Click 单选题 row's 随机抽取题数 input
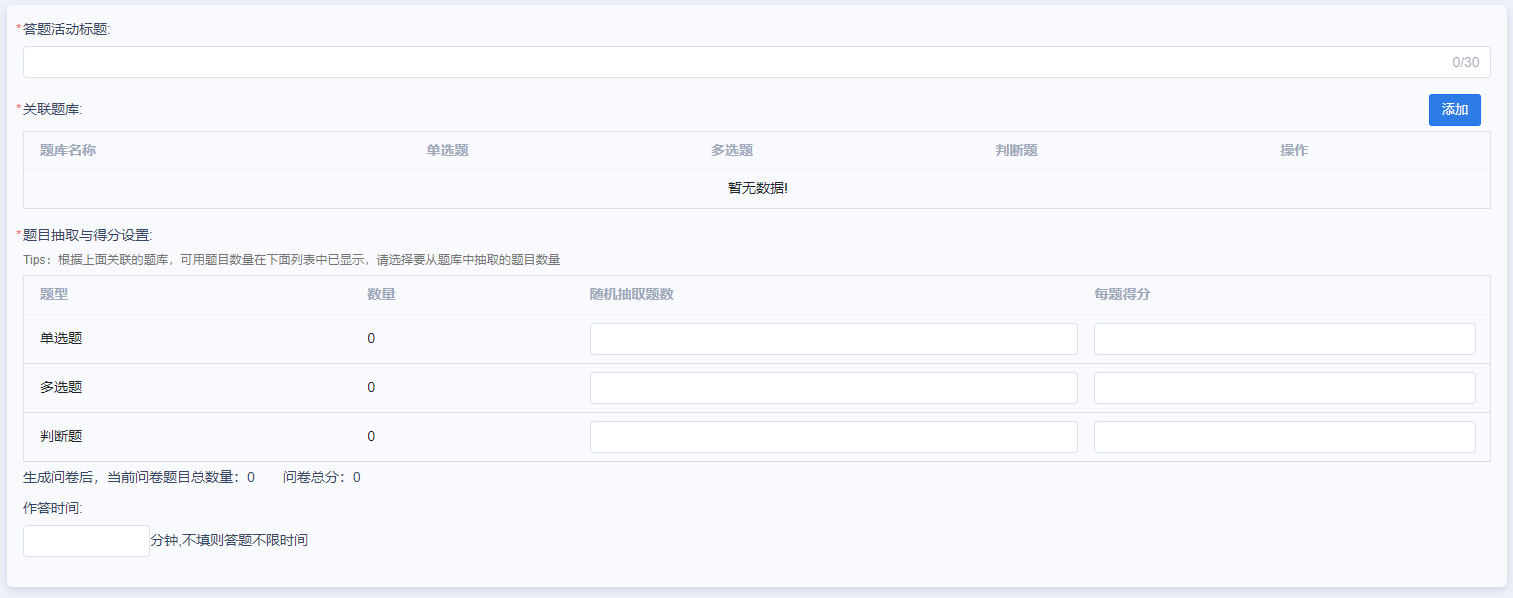The image size is (1513, 598). (833, 339)
